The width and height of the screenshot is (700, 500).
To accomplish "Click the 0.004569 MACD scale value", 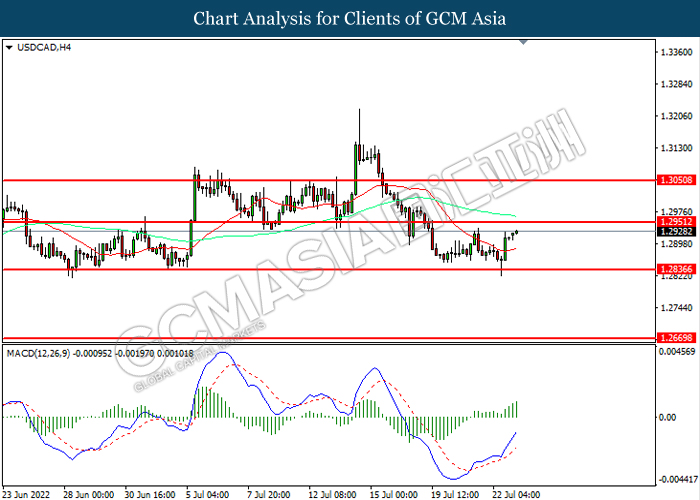I will pos(676,352).
